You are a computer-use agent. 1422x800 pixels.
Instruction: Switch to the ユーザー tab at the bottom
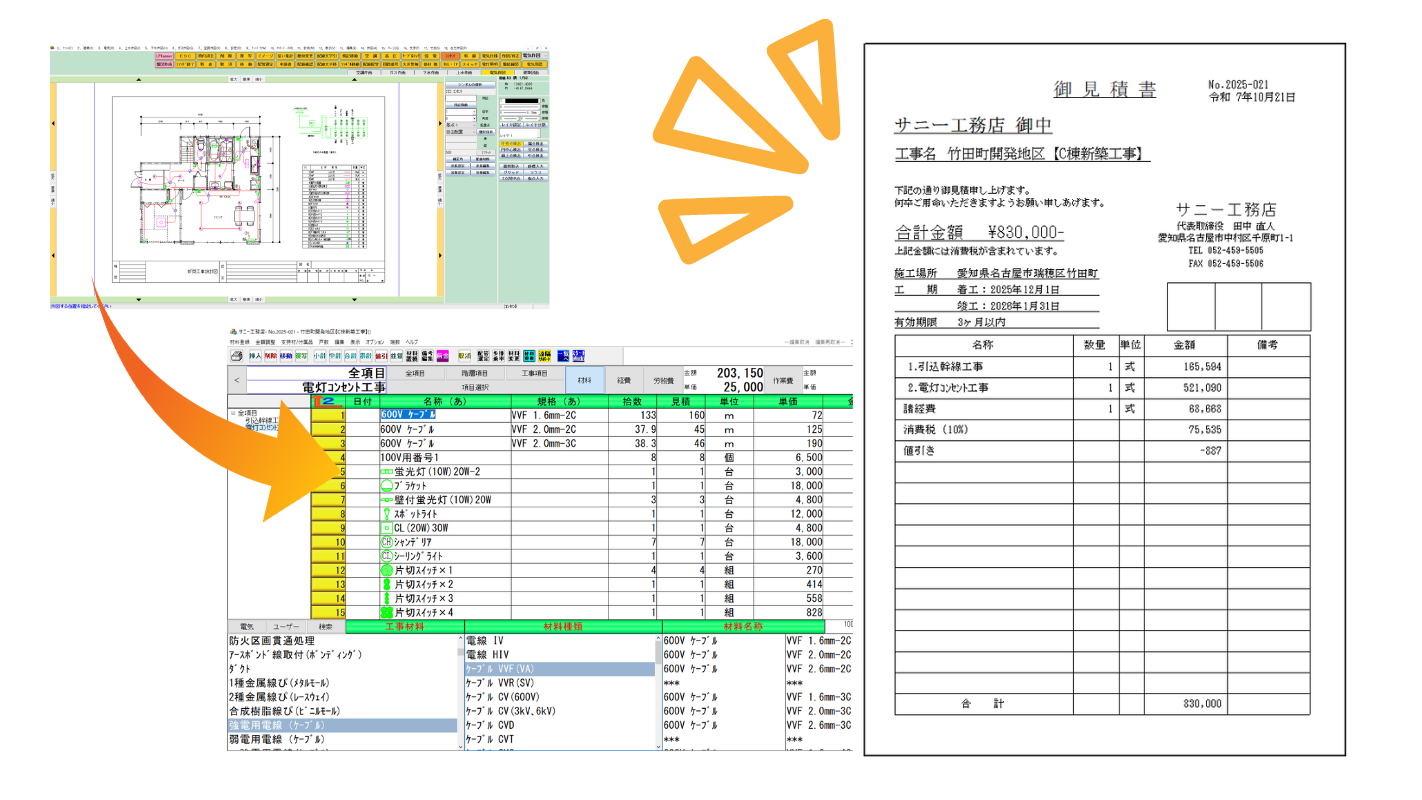(x=284, y=627)
